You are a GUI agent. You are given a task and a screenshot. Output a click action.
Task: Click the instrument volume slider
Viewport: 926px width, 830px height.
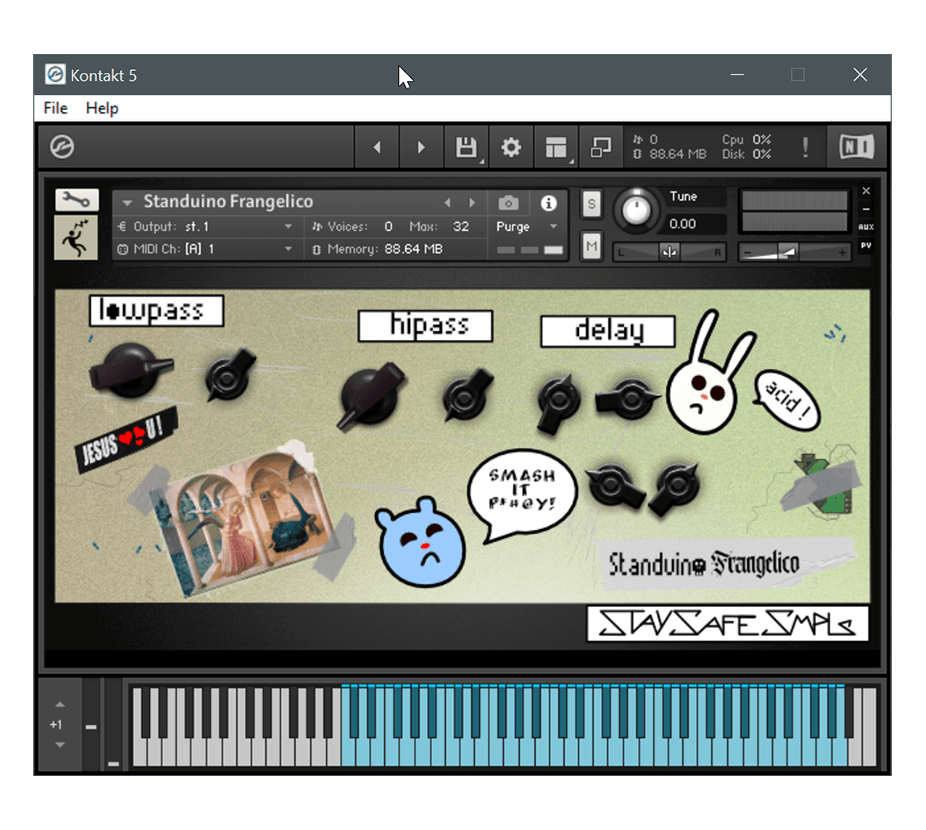click(794, 252)
